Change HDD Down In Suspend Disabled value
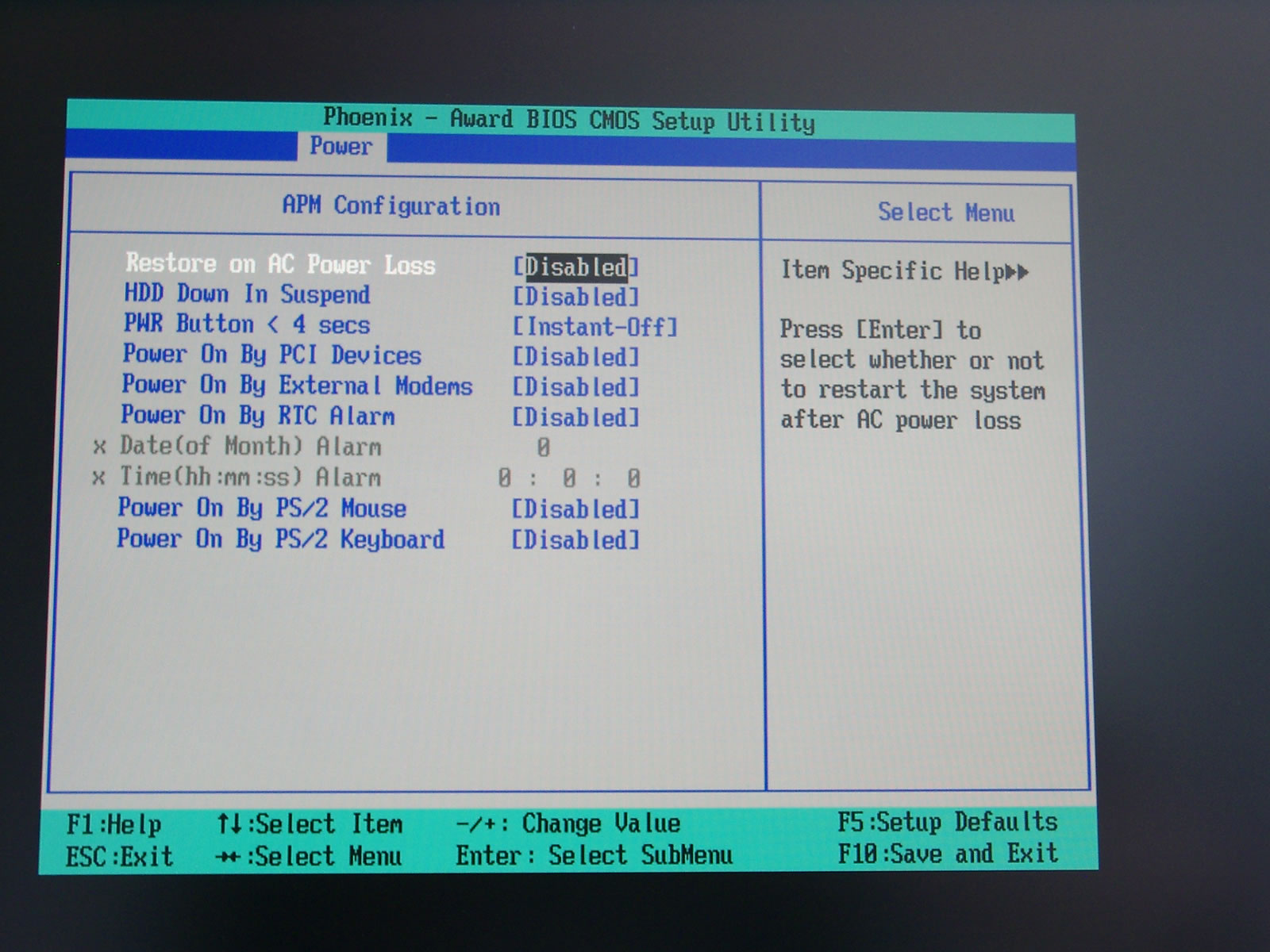Viewport: 1270px width, 952px height. coord(575,297)
